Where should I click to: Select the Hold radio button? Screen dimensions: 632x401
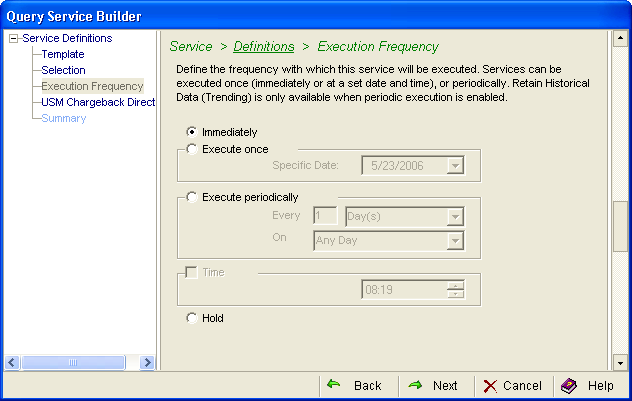191,318
